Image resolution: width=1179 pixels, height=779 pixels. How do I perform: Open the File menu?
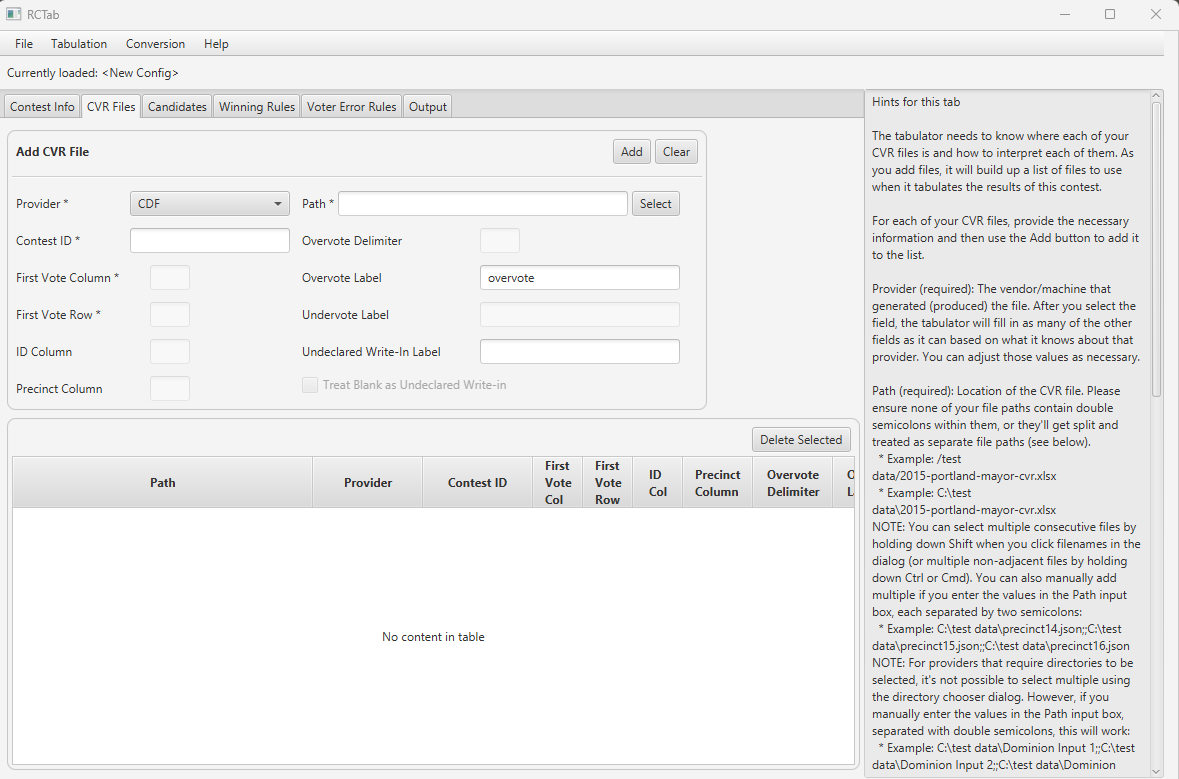(24, 44)
